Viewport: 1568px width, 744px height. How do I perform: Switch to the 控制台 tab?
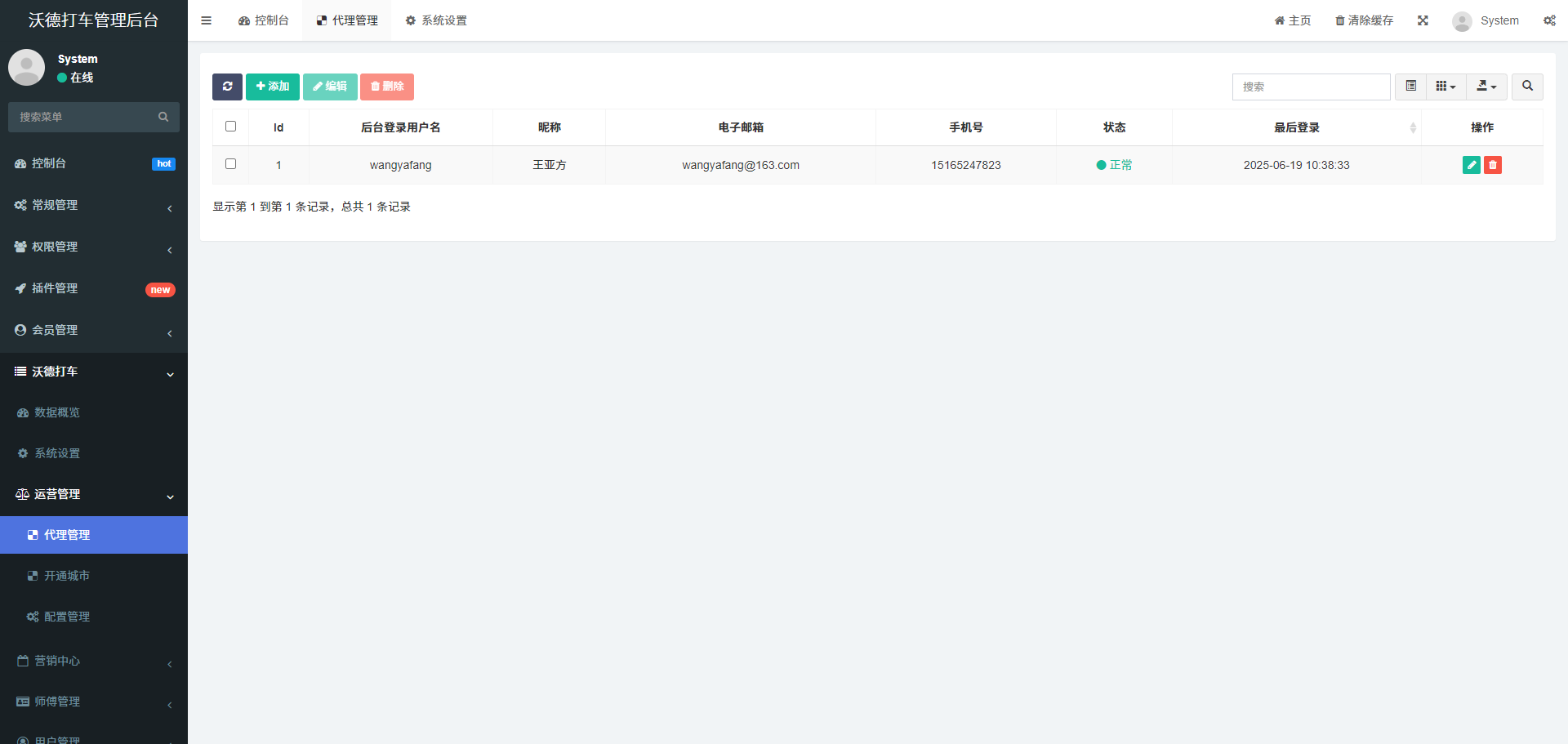point(264,20)
